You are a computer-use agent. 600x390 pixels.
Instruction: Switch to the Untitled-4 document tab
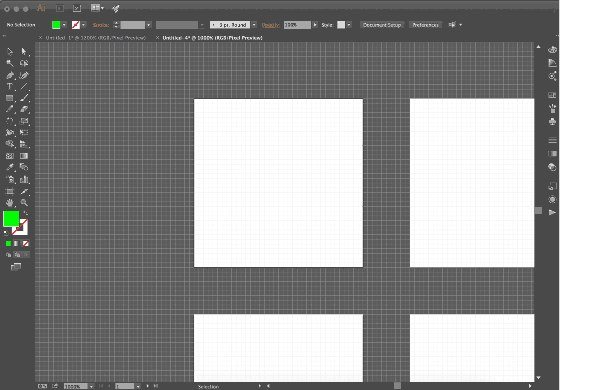pyautogui.click(x=212, y=38)
